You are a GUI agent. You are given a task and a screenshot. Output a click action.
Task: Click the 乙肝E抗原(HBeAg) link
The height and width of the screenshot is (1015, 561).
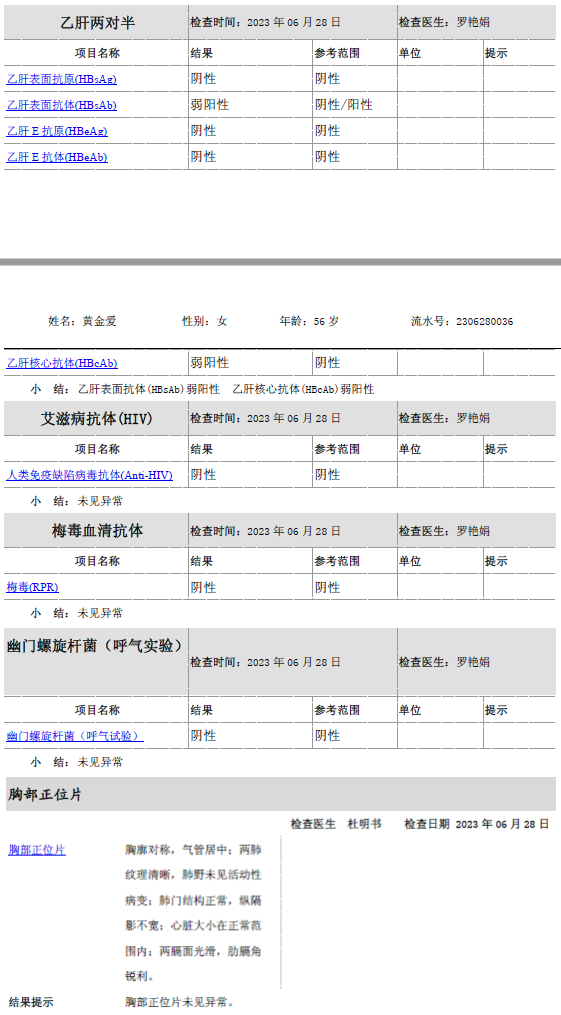[x=57, y=131]
